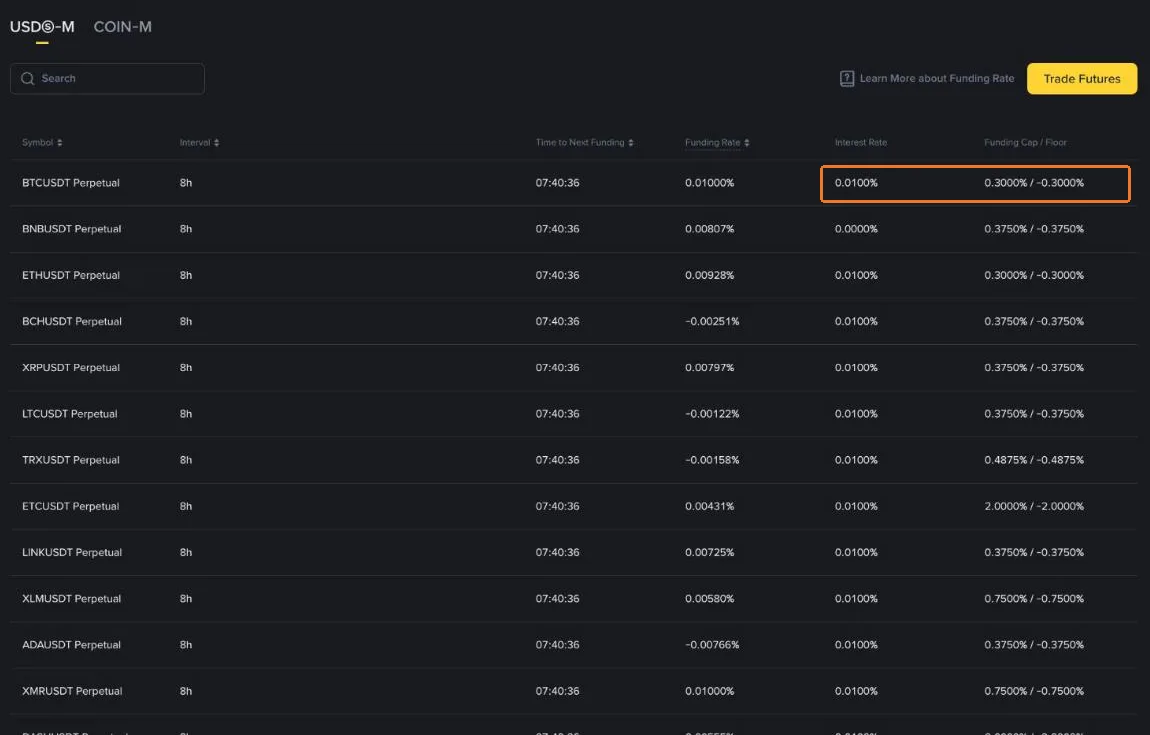Click into the Search input field
The height and width of the screenshot is (735, 1150).
pyautogui.click(x=107, y=78)
